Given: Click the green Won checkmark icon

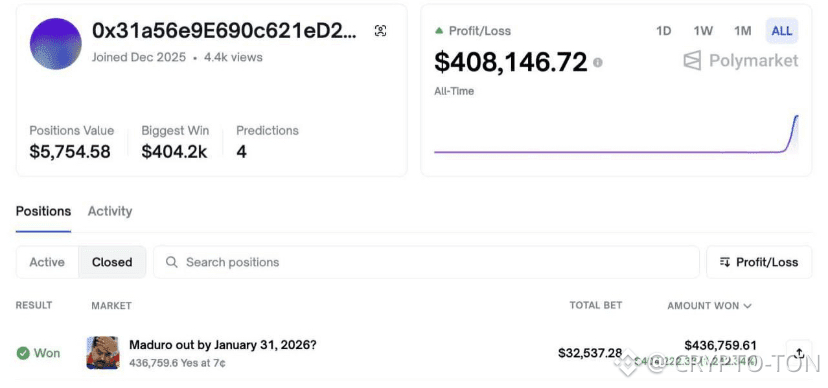Looking at the screenshot, I should (23, 353).
